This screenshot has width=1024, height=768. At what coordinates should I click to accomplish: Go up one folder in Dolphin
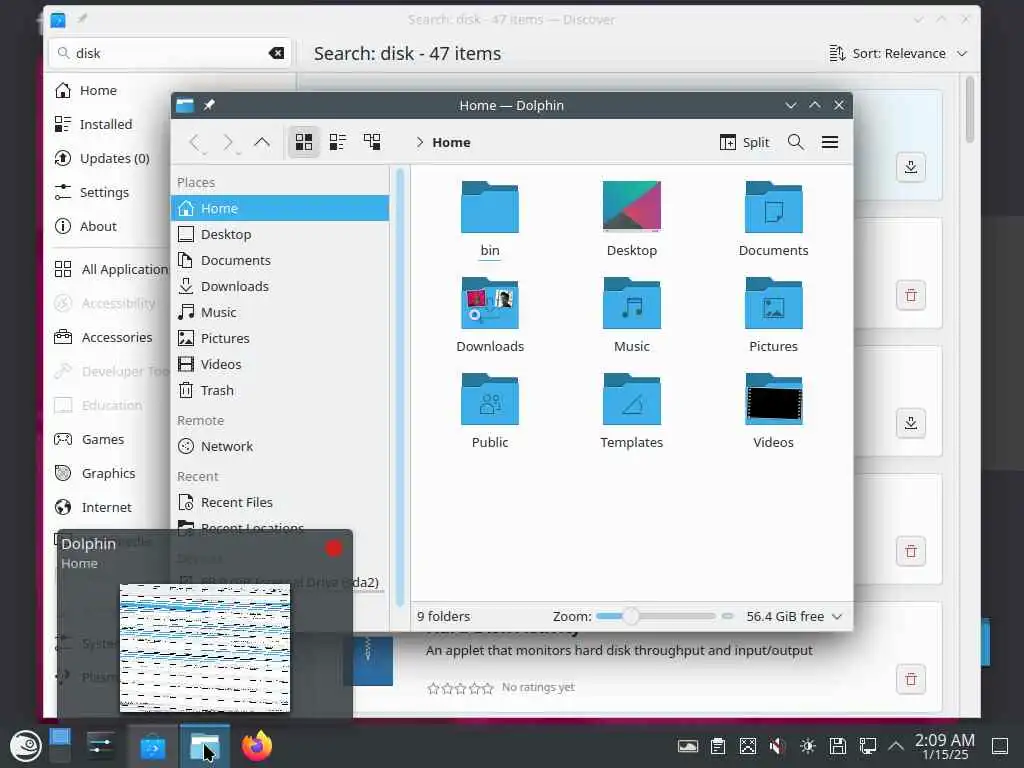coord(262,142)
